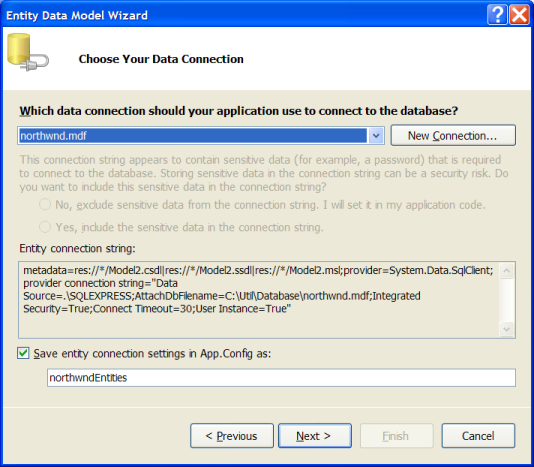Click the scroll down arrow in connection string box
Image resolution: width=534 pixels, height=467 pixels.
point(506,329)
